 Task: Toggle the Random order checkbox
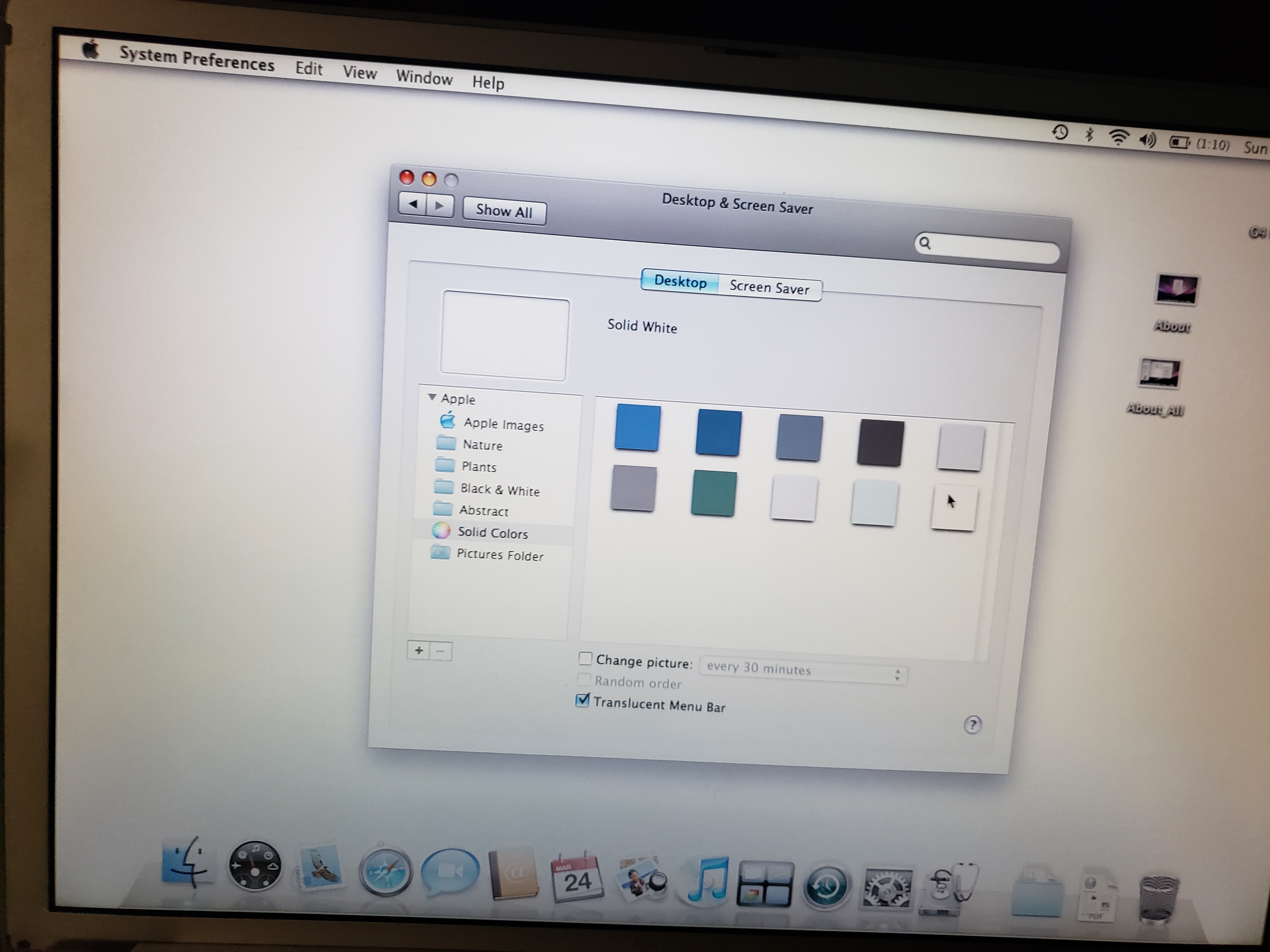(x=583, y=679)
